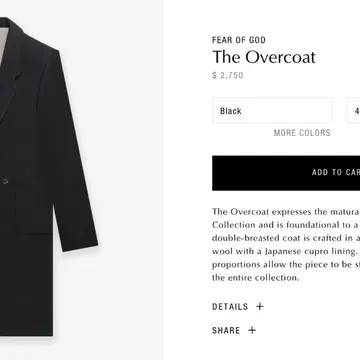Screen dimensions: 360x360
Task: Click the coat's flap pocket in the photo
Action: 33,229
